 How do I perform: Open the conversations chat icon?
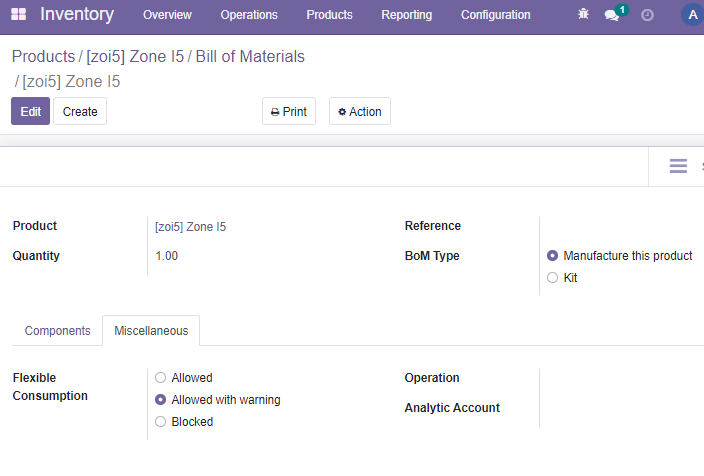[x=612, y=15]
